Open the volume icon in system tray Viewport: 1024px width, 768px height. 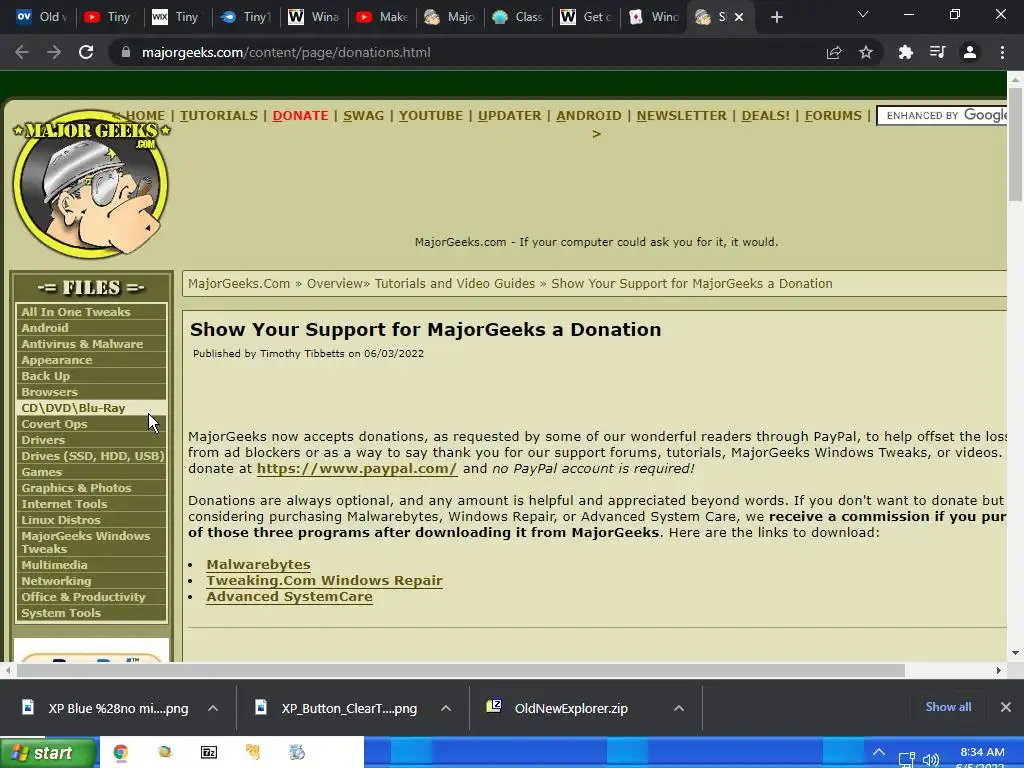point(931,760)
